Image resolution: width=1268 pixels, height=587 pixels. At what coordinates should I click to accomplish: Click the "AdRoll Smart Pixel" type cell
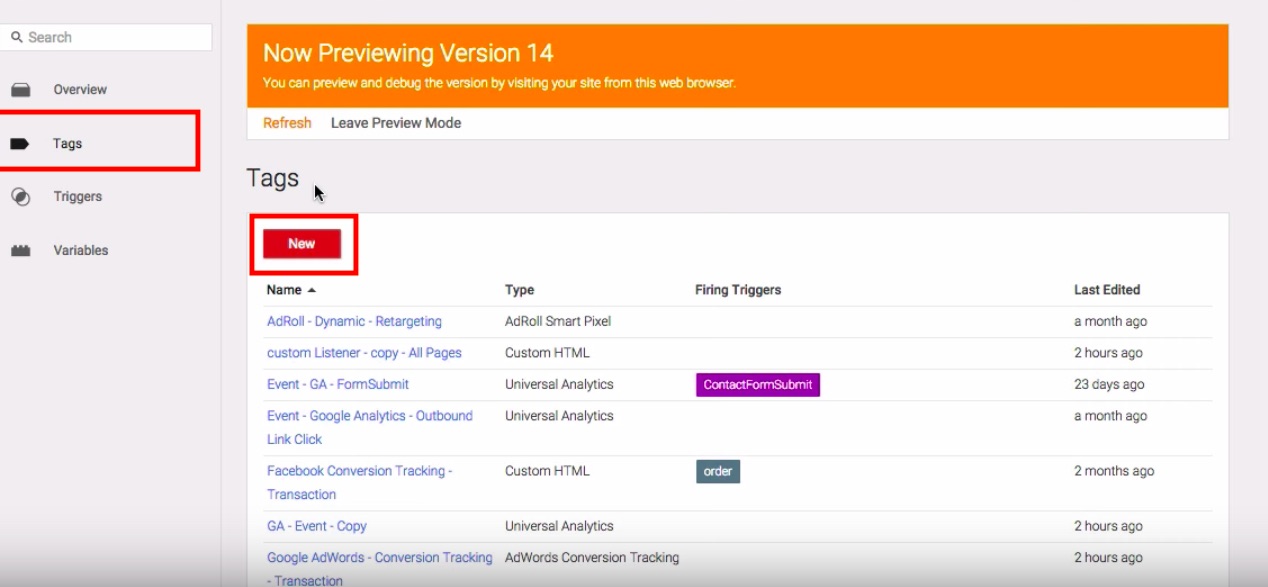coord(558,322)
